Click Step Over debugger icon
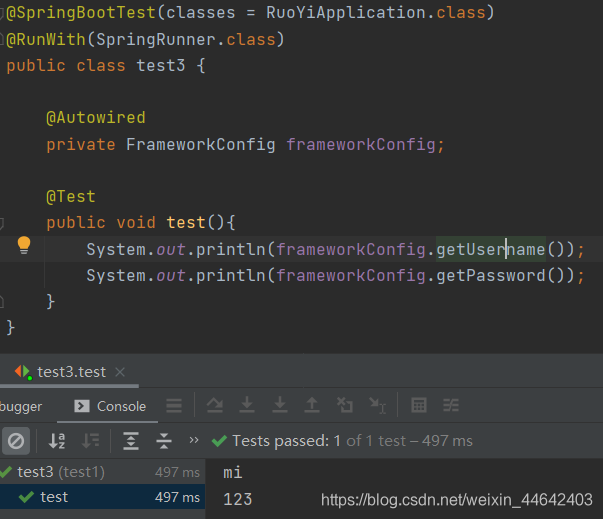The image size is (603, 519). [215, 405]
